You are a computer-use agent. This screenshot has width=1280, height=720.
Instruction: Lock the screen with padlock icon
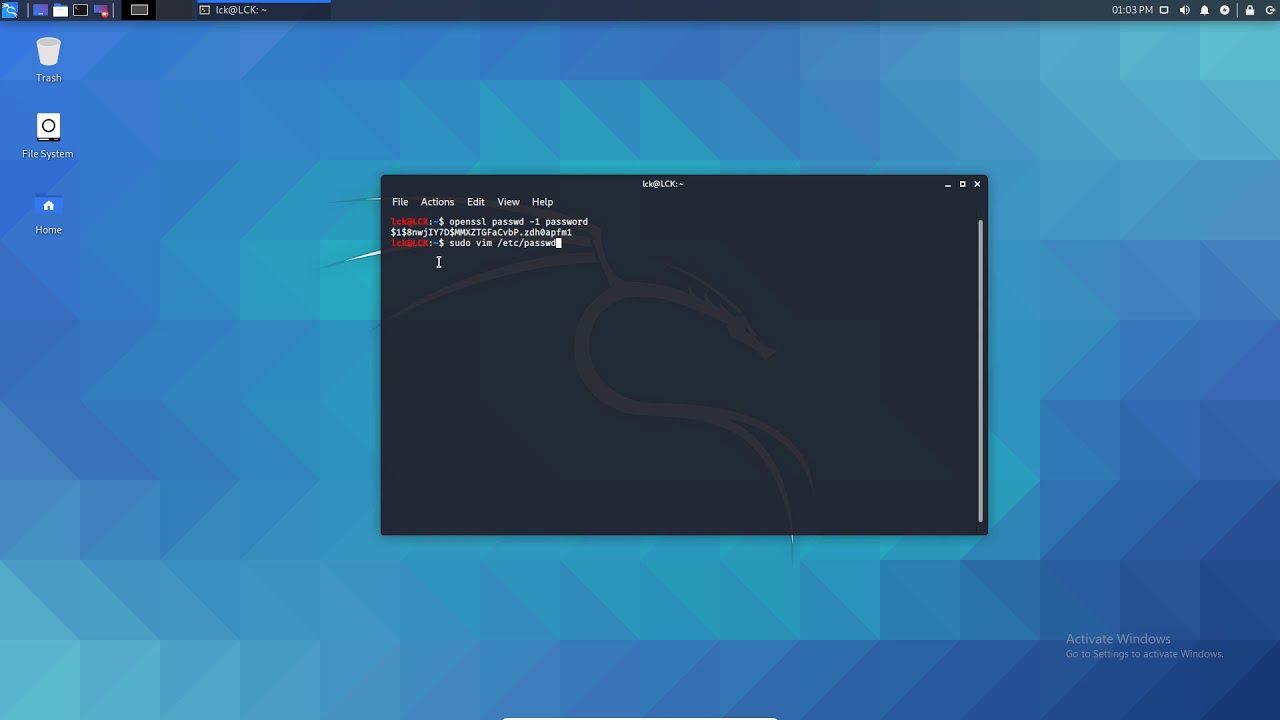click(1250, 10)
